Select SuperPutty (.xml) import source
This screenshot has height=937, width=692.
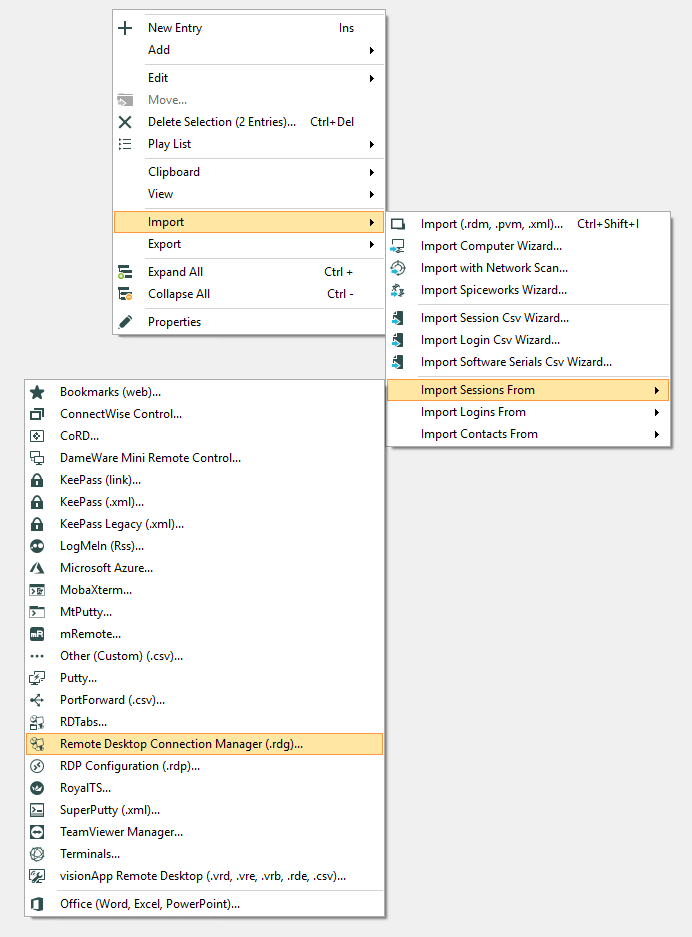(110, 810)
